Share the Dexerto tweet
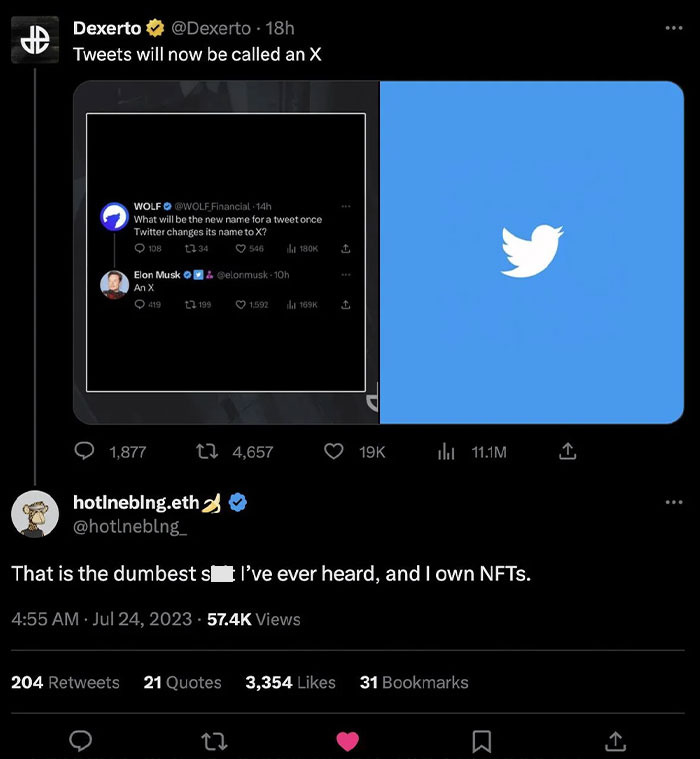 pyautogui.click(x=567, y=451)
